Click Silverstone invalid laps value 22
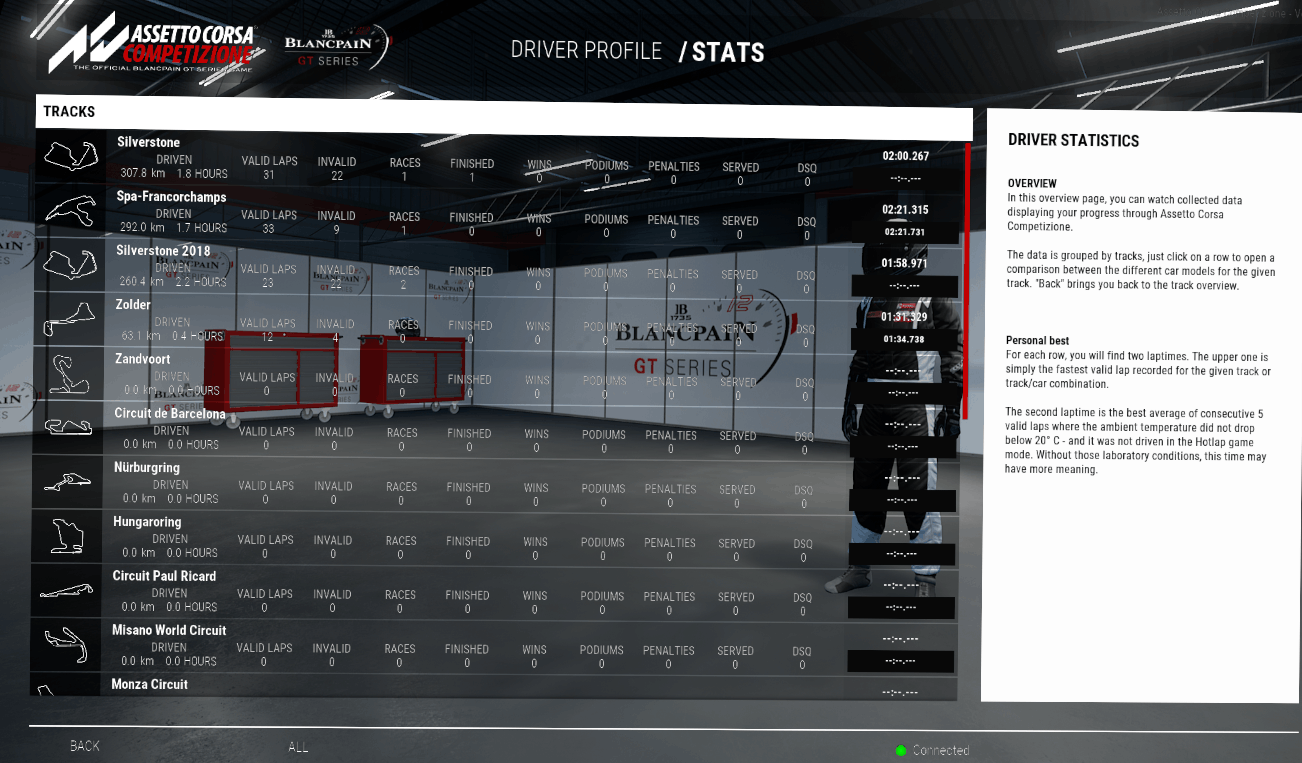Viewport: 1302px width, 763px height. point(337,176)
